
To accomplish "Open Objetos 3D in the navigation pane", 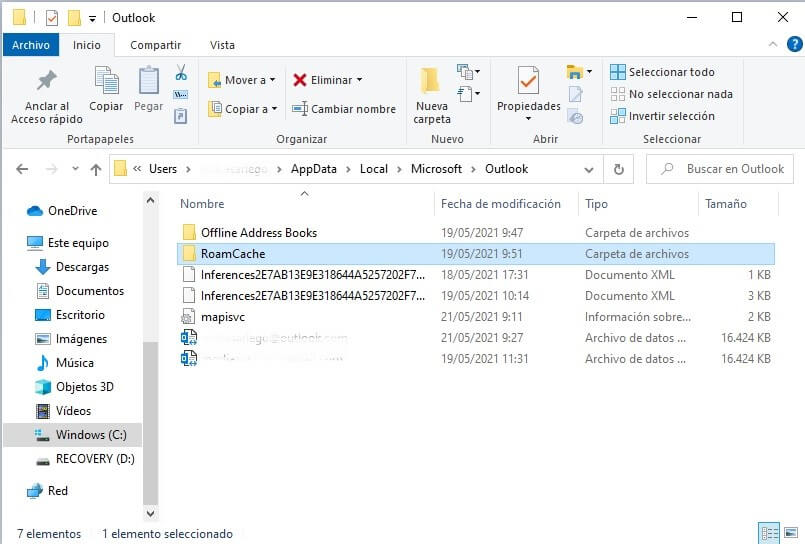I will (74, 387).
